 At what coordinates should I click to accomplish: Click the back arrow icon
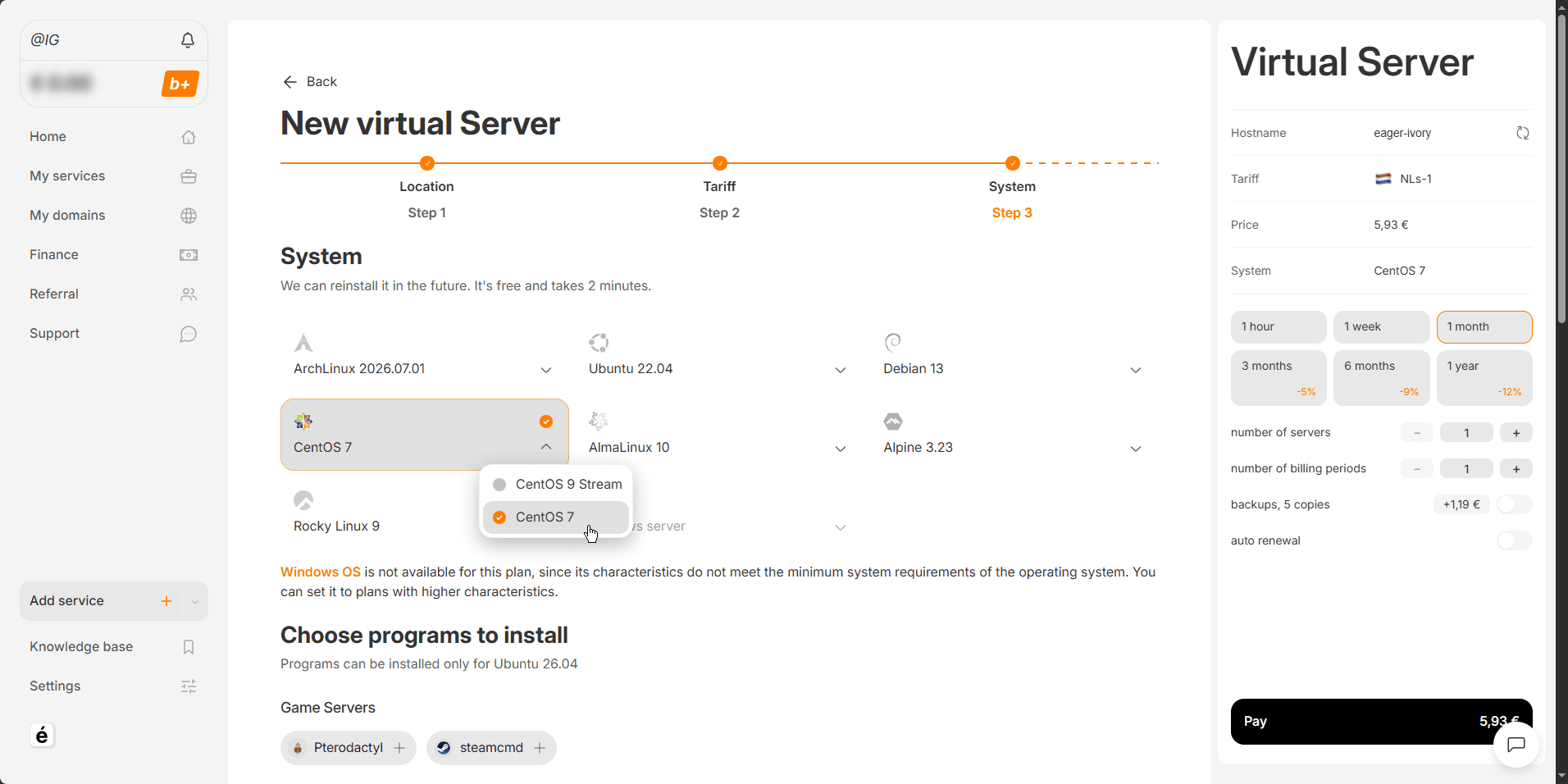[289, 82]
